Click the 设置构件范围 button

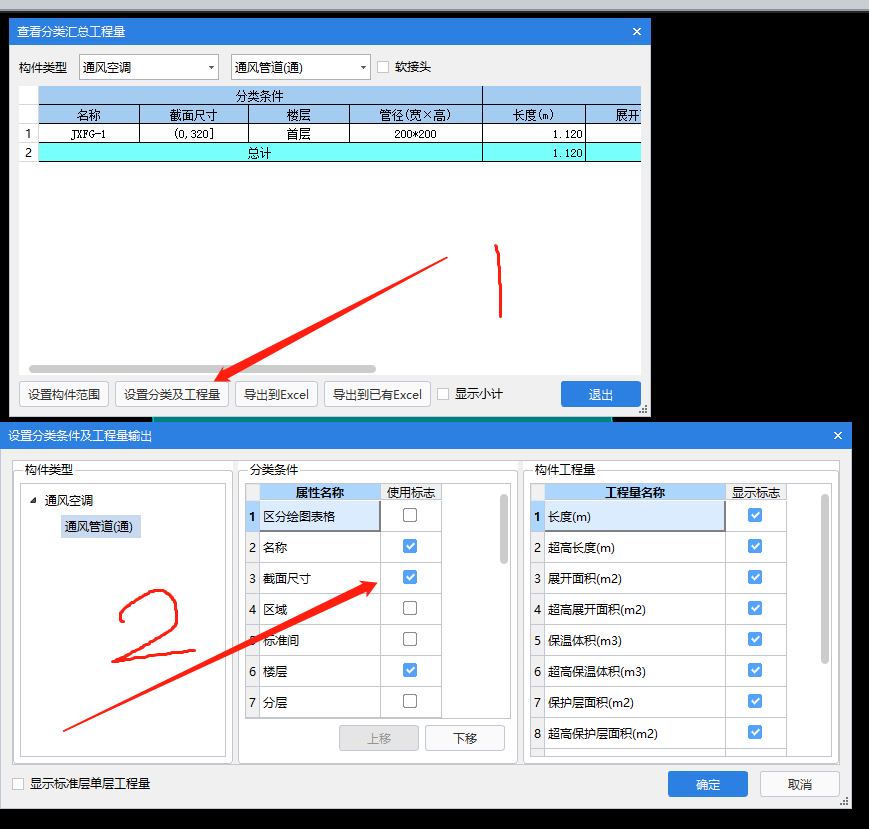(x=64, y=394)
